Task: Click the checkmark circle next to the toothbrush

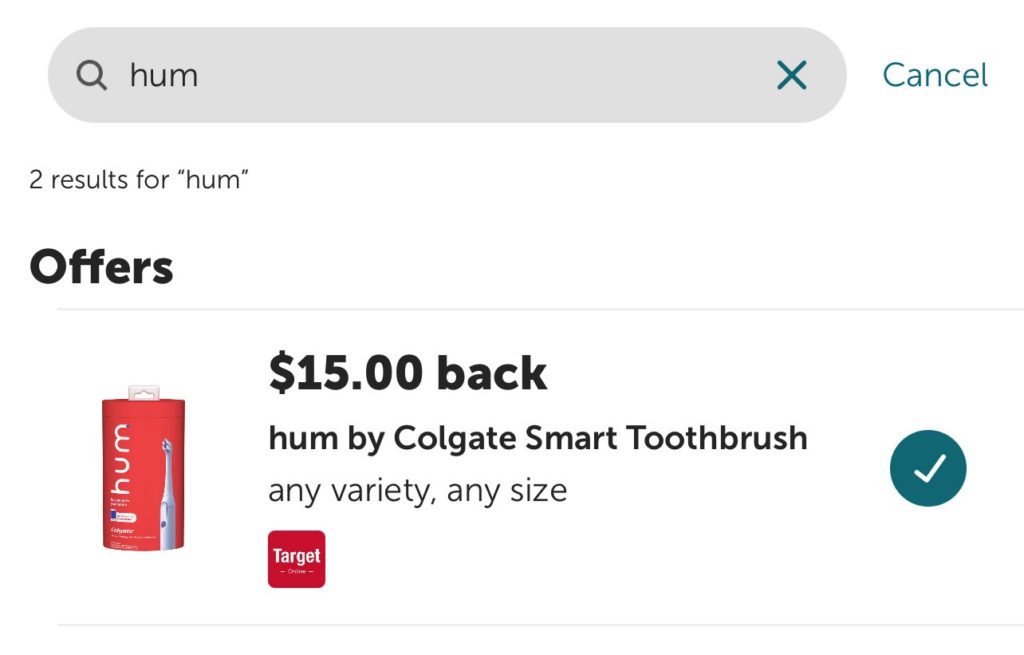Action: 928,467
